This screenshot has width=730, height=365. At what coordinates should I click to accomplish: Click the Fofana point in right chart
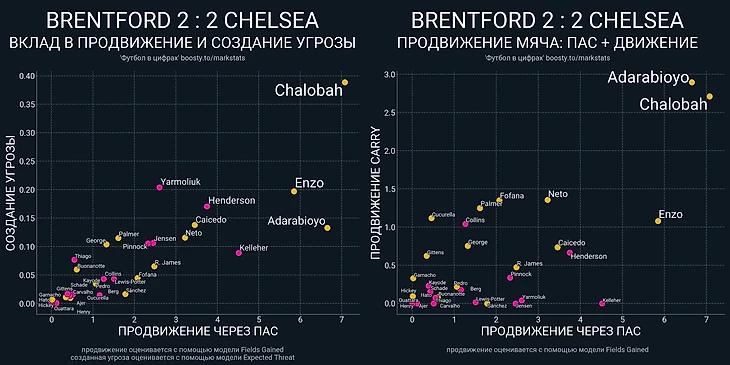click(499, 200)
